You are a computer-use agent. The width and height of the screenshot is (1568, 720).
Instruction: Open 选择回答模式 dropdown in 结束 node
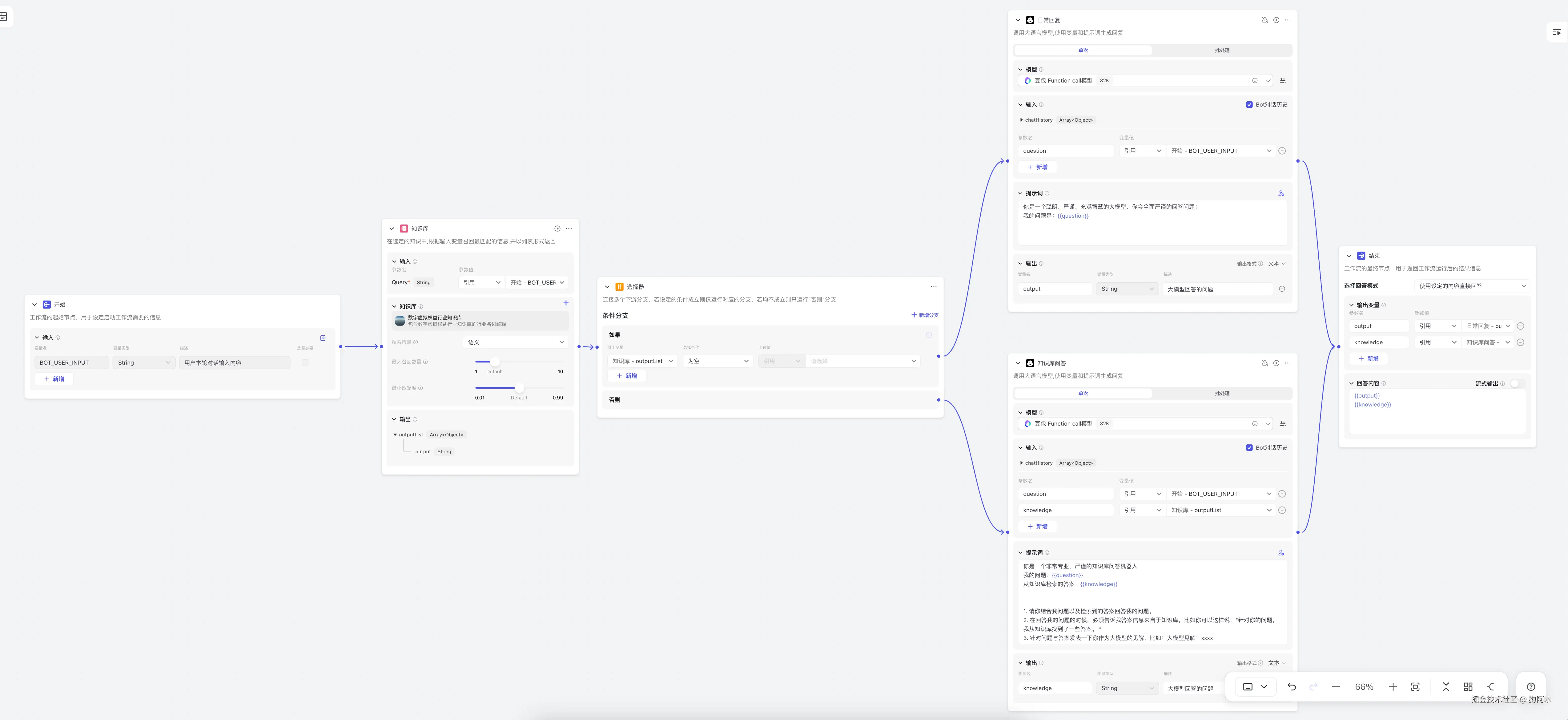click(1471, 286)
